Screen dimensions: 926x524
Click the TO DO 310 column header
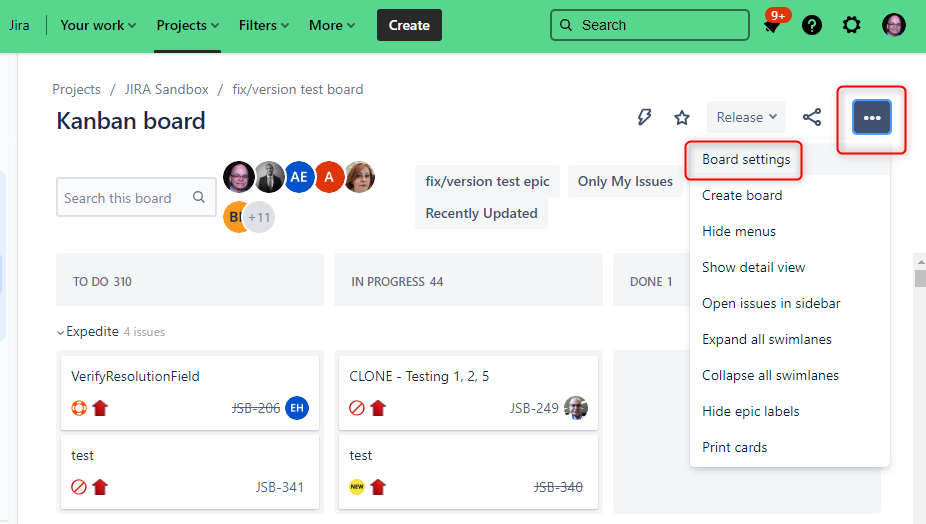pos(190,280)
